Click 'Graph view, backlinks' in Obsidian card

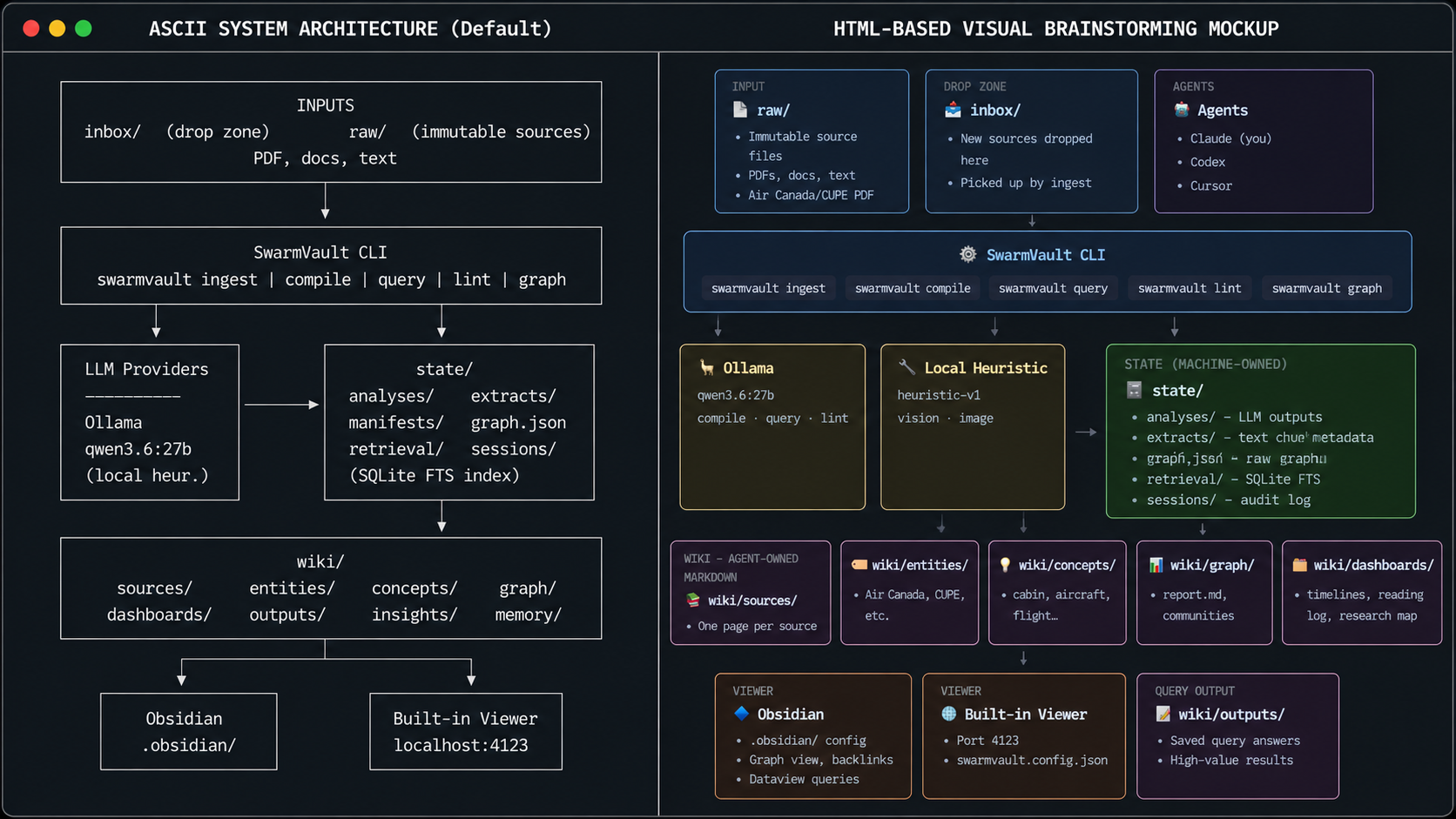pyautogui.click(x=821, y=760)
